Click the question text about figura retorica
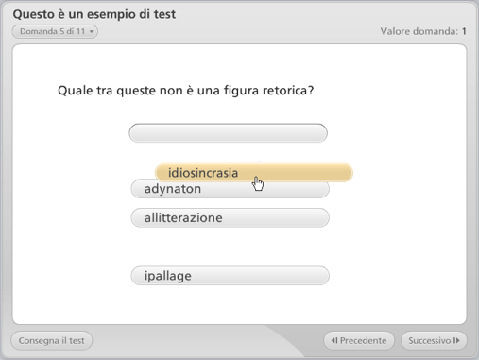 (186, 90)
